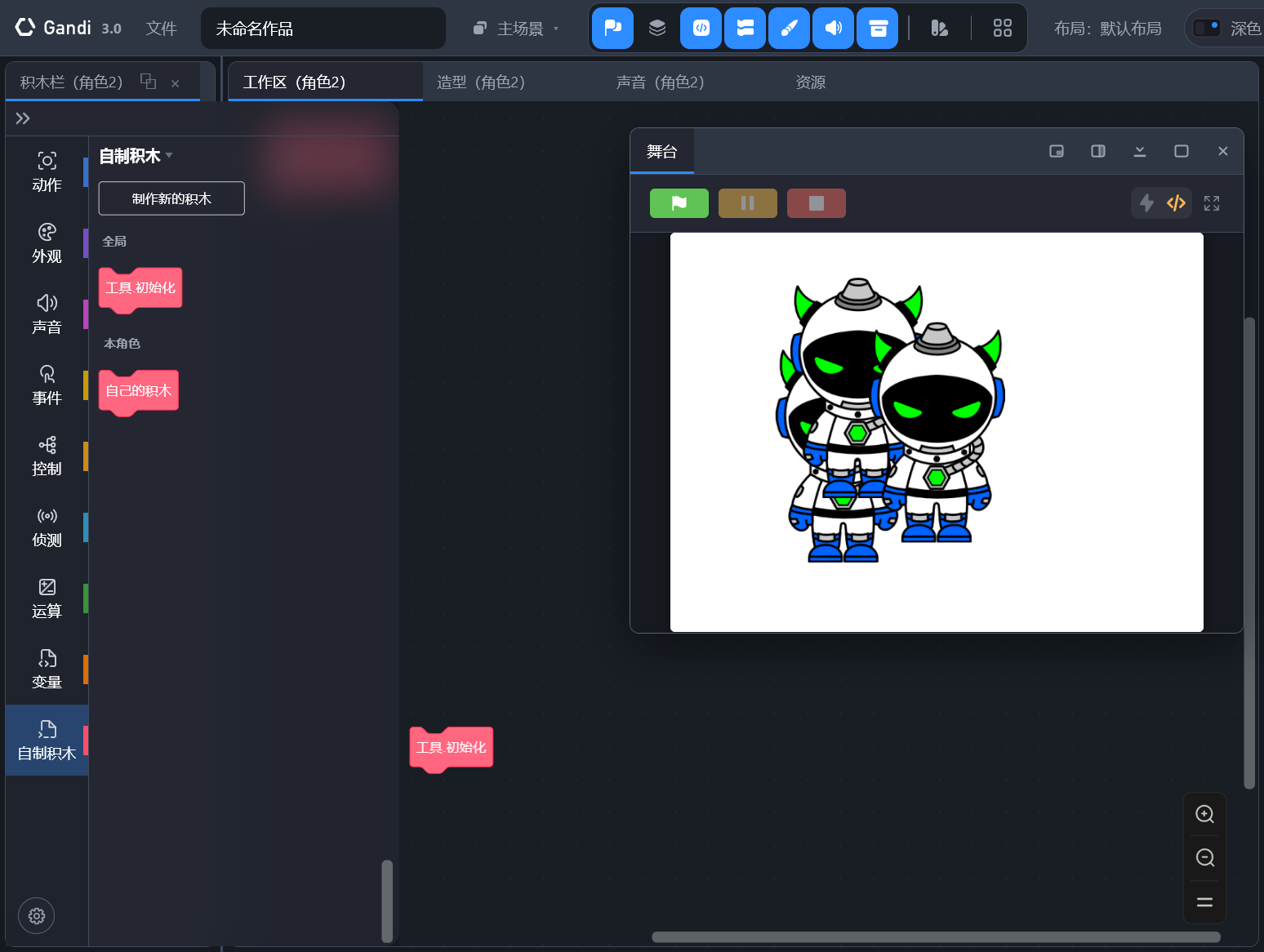Zoom in the workspace with plus magnifier

point(1204,814)
